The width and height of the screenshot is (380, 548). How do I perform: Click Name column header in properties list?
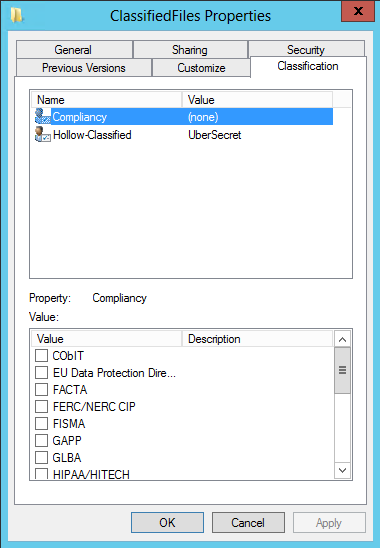pyautogui.click(x=107, y=100)
